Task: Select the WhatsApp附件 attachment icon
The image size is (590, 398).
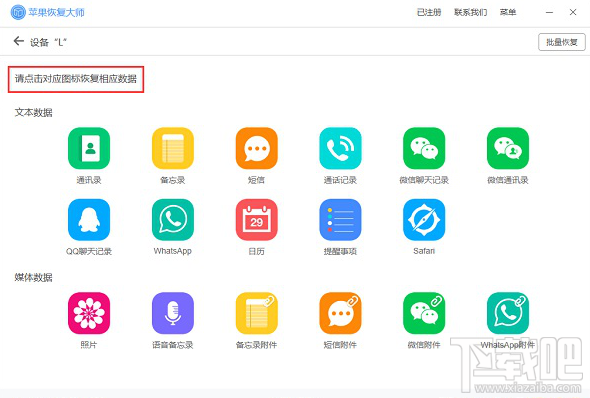Action: (x=508, y=313)
